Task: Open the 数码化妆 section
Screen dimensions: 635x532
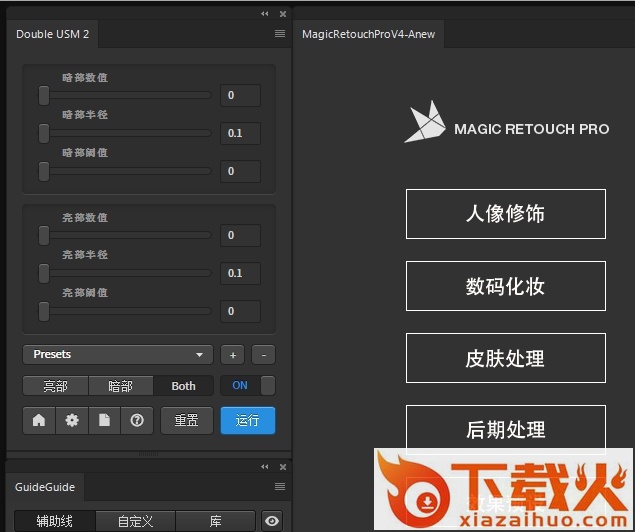Action: click(506, 286)
